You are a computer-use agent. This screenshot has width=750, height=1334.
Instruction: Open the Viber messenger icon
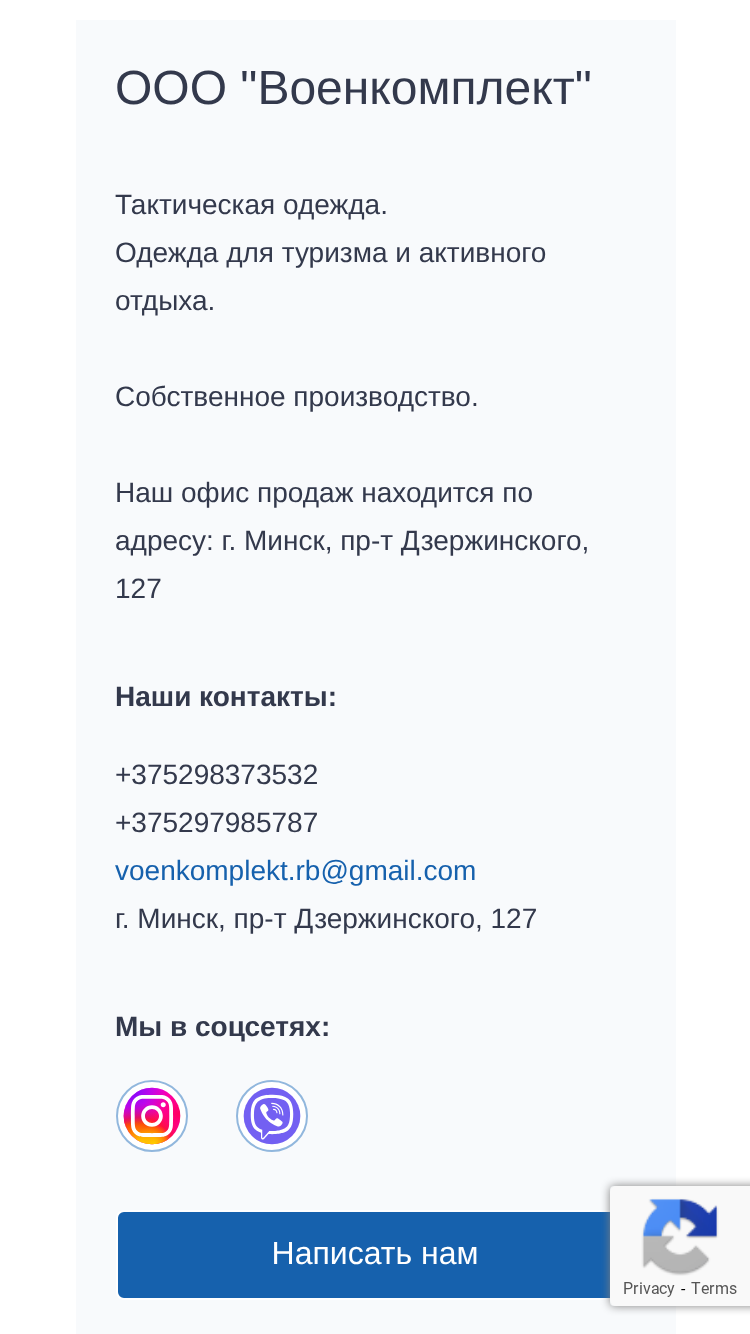pos(272,1116)
